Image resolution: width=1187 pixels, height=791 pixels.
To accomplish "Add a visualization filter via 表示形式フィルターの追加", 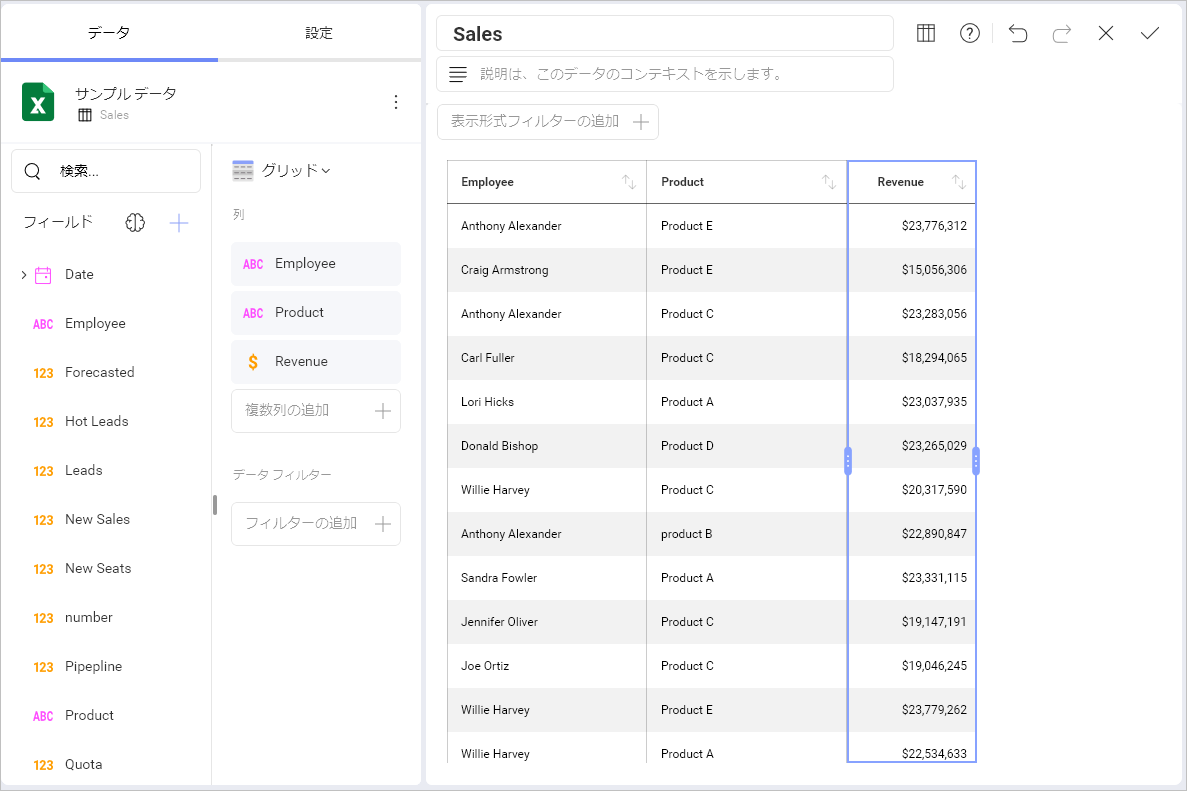I will [x=548, y=122].
